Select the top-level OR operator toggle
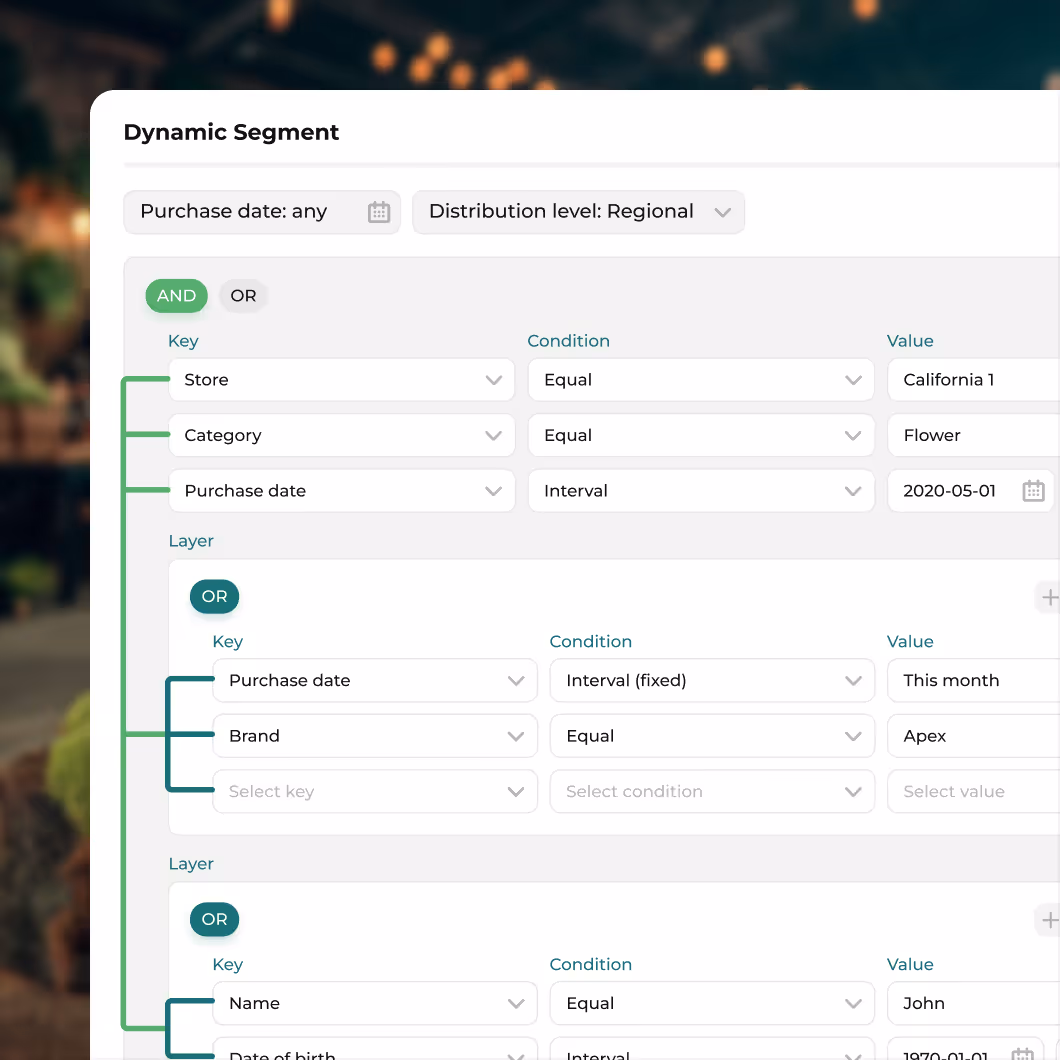 (x=243, y=295)
